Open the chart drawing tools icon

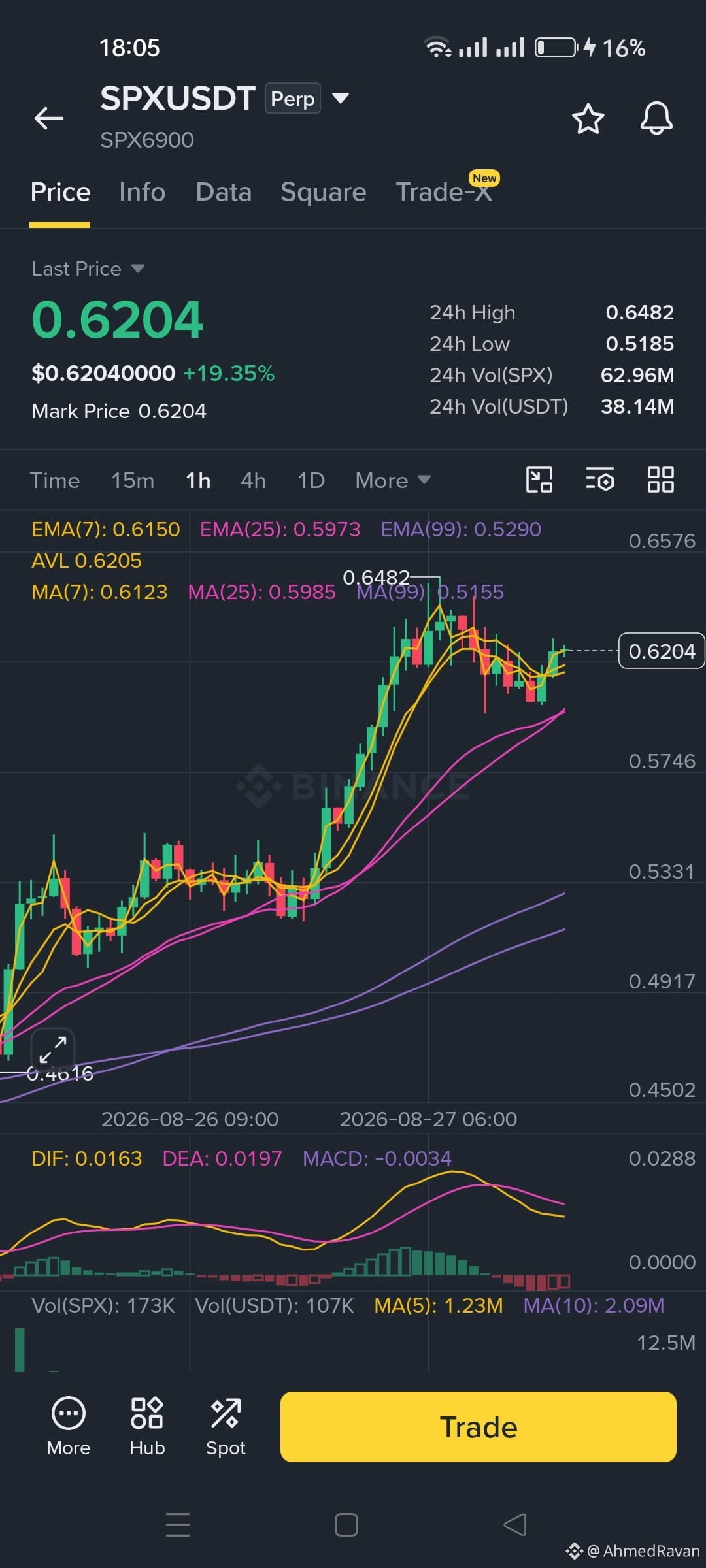click(x=539, y=480)
